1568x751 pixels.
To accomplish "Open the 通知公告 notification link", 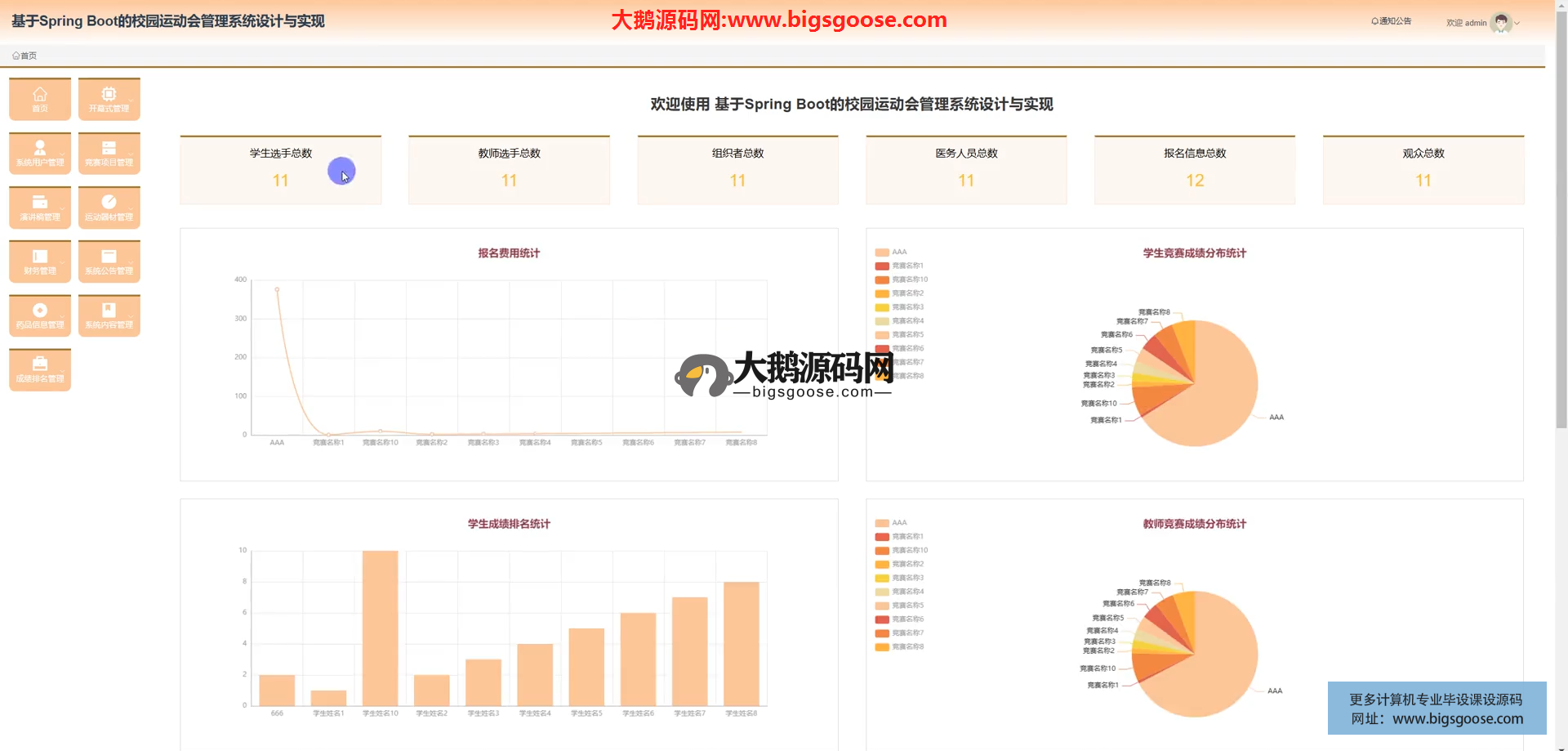I will pyautogui.click(x=1391, y=21).
